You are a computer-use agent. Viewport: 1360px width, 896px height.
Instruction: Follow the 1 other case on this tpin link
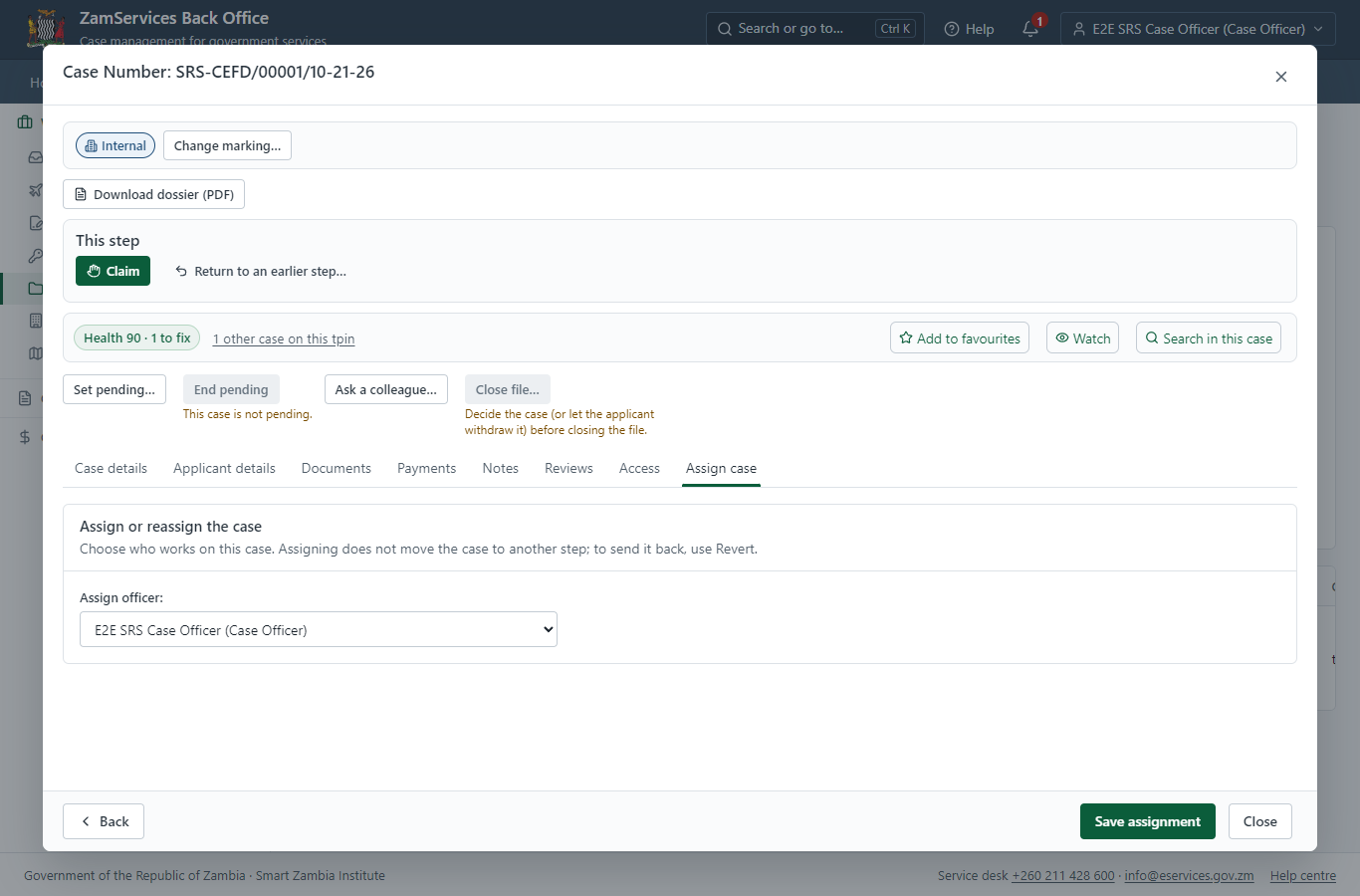[x=284, y=338]
